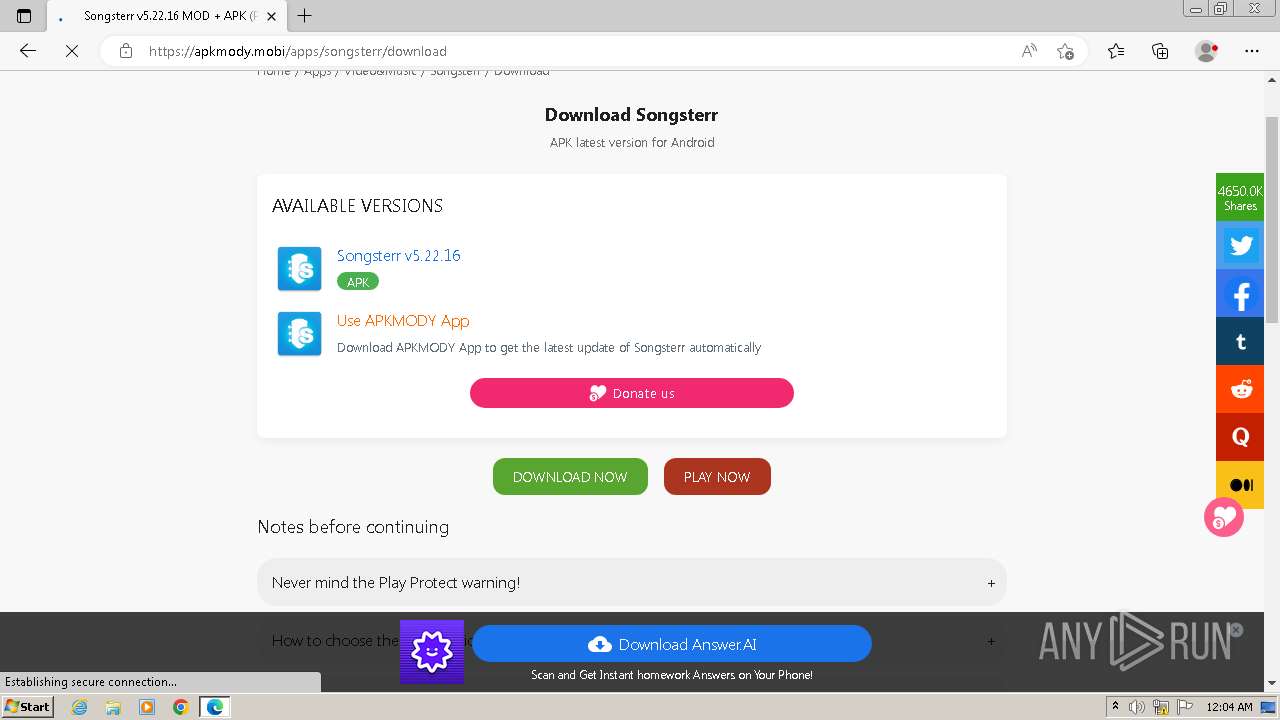Open the Use APKMODY App link
Viewport: 1280px width, 720px height.
point(403,320)
